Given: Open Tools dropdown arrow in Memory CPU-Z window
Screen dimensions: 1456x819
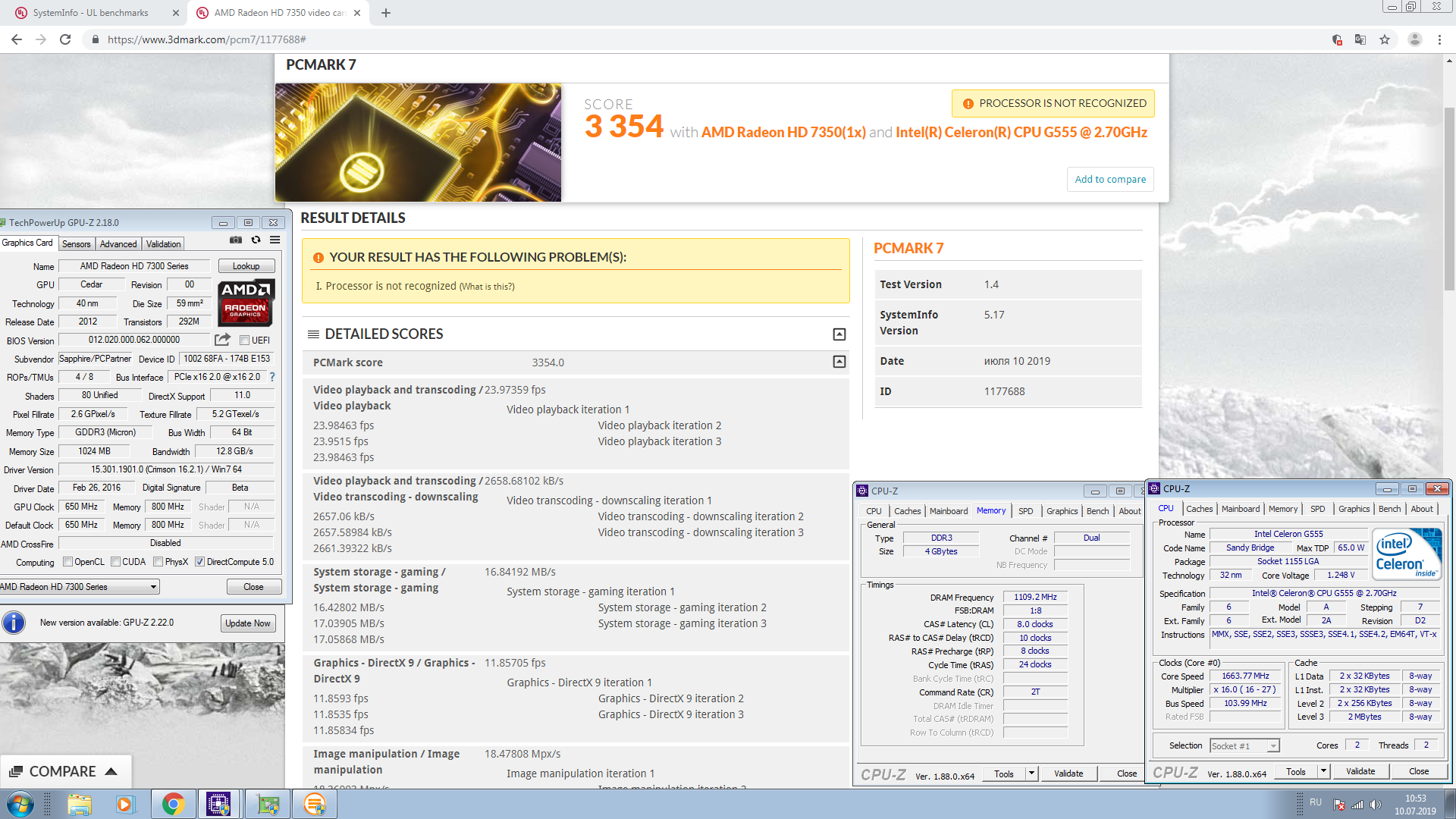Looking at the screenshot, I should coord(1031,773).
